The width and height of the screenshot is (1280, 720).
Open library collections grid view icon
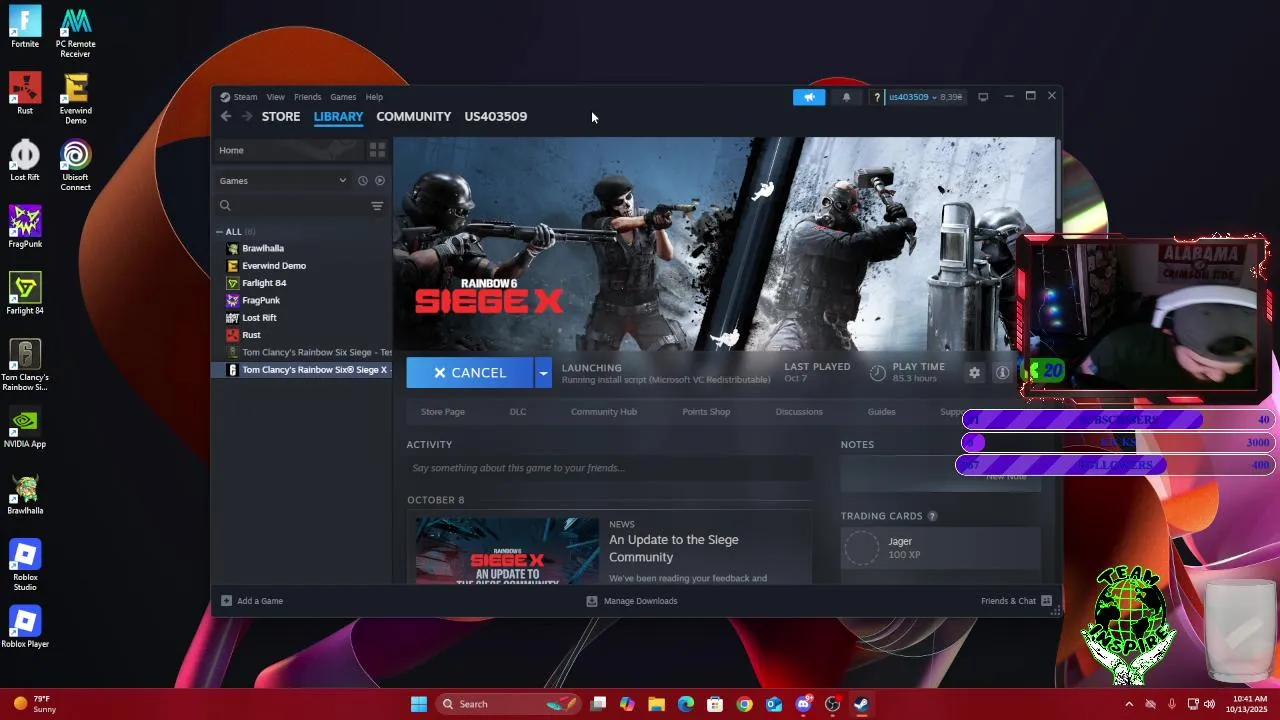tap(377, 150)
